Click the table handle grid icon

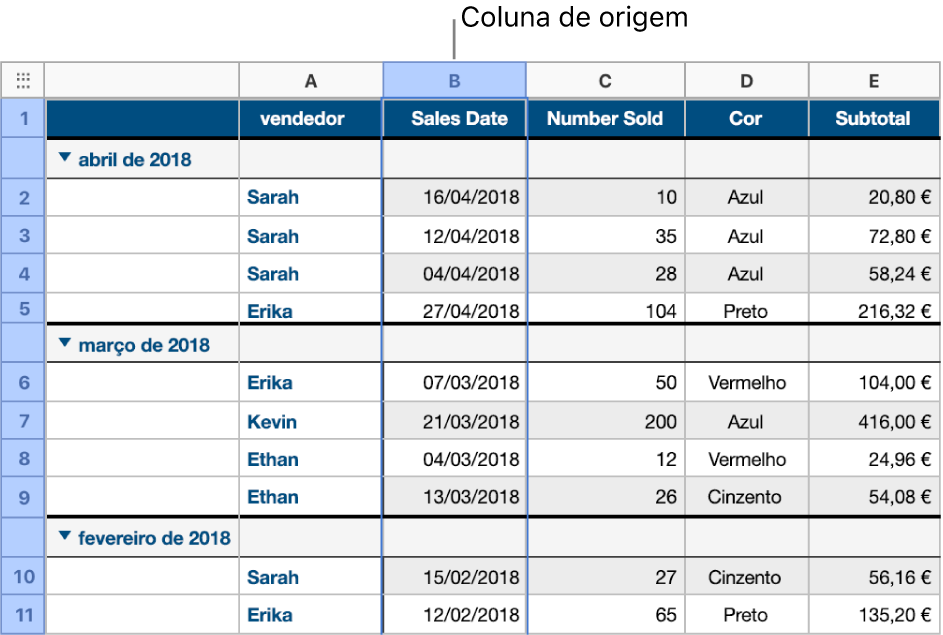(22, 80)
